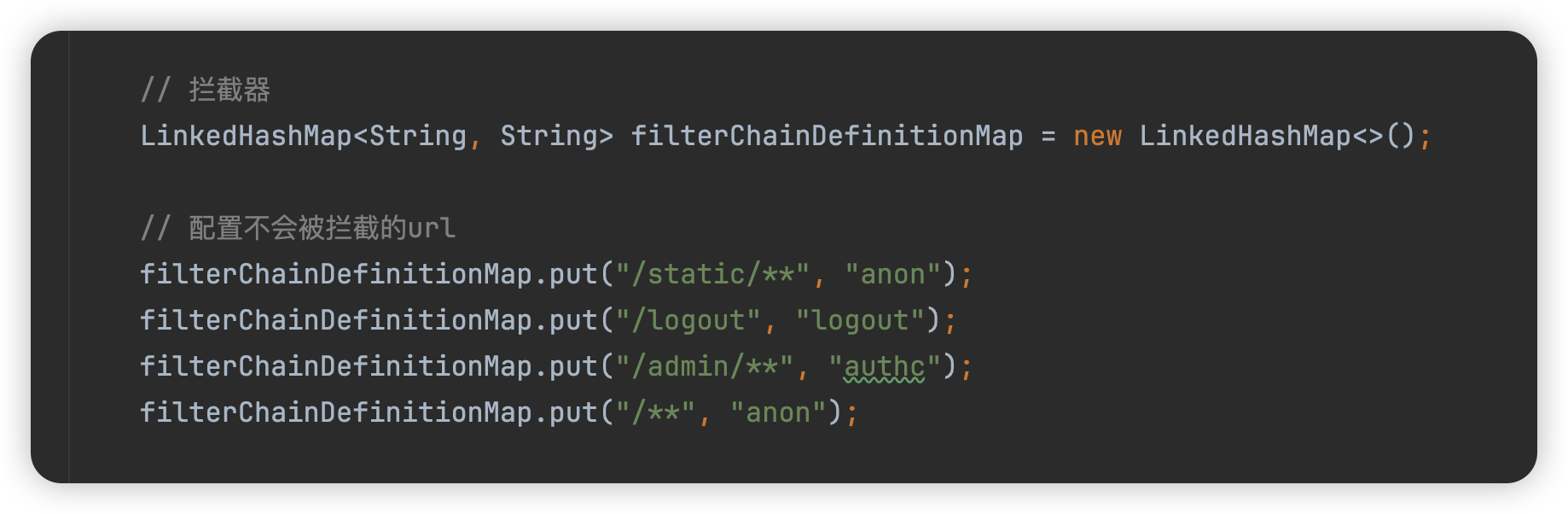Screen dimensions: 1568x514
Task: Click the equals sign in the declaration
Action: 1048,136
